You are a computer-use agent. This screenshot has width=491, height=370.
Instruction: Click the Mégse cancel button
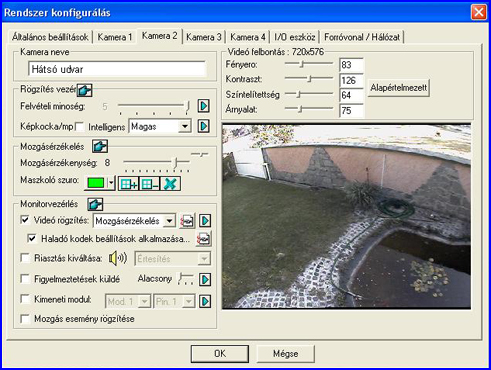pyautogui.click(x=286, y=354)
